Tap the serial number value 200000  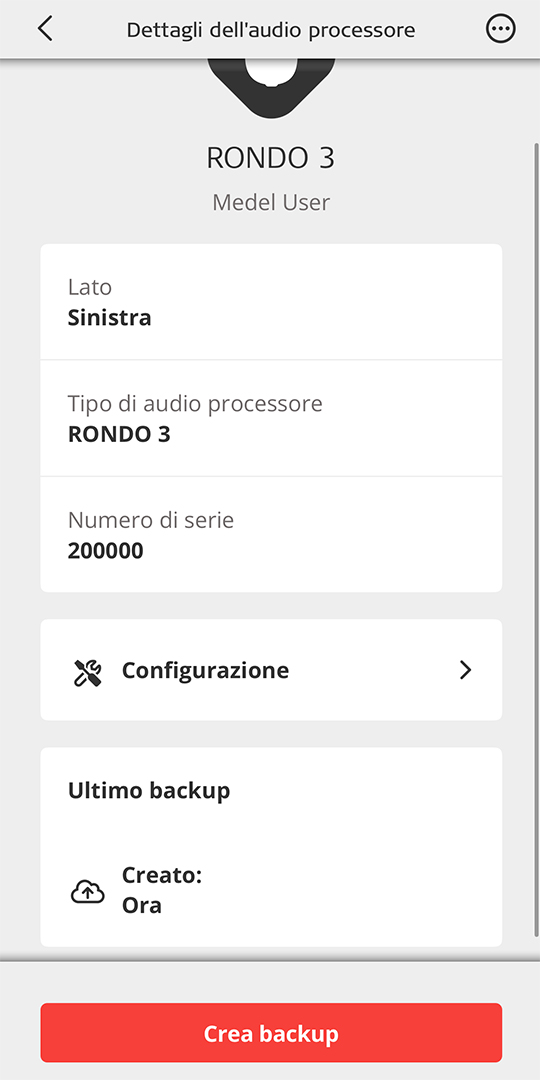[105, 551]
